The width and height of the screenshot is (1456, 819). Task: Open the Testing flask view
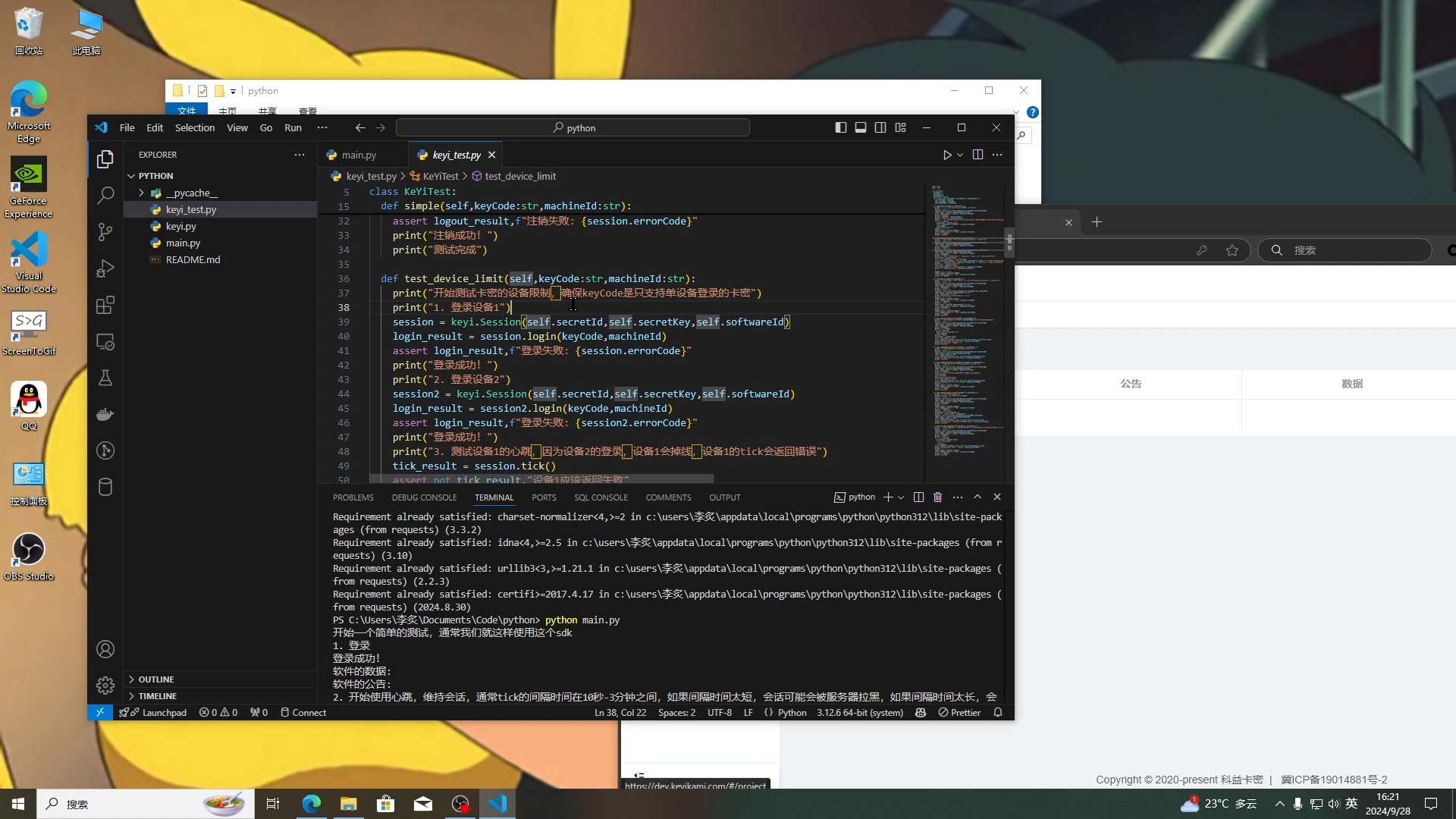click(x=105, y=378)
